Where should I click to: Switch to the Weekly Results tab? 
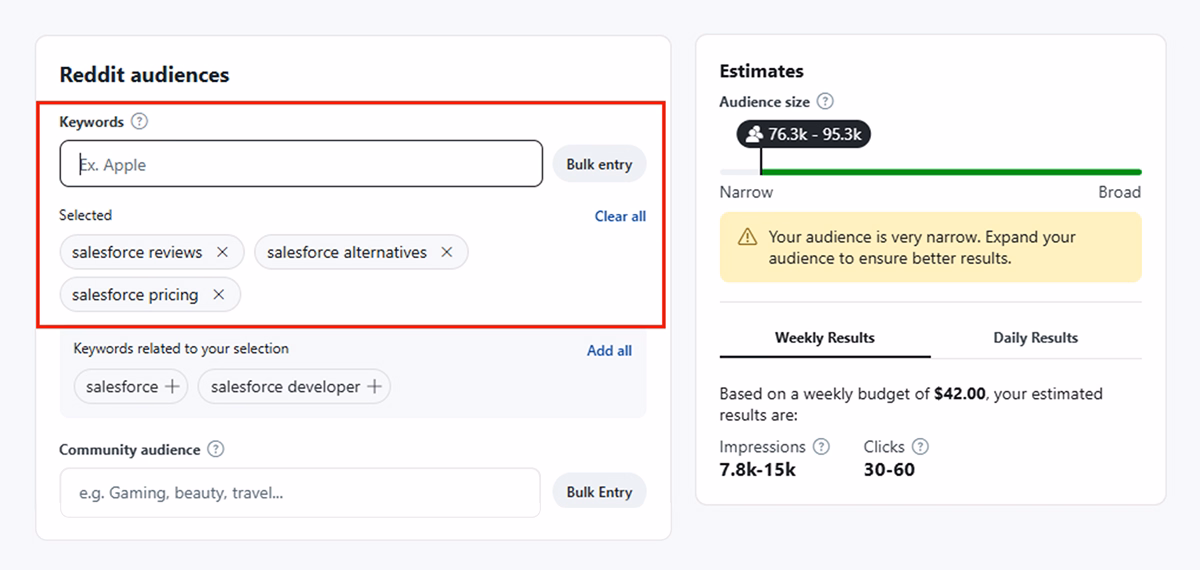click(825, 338)
